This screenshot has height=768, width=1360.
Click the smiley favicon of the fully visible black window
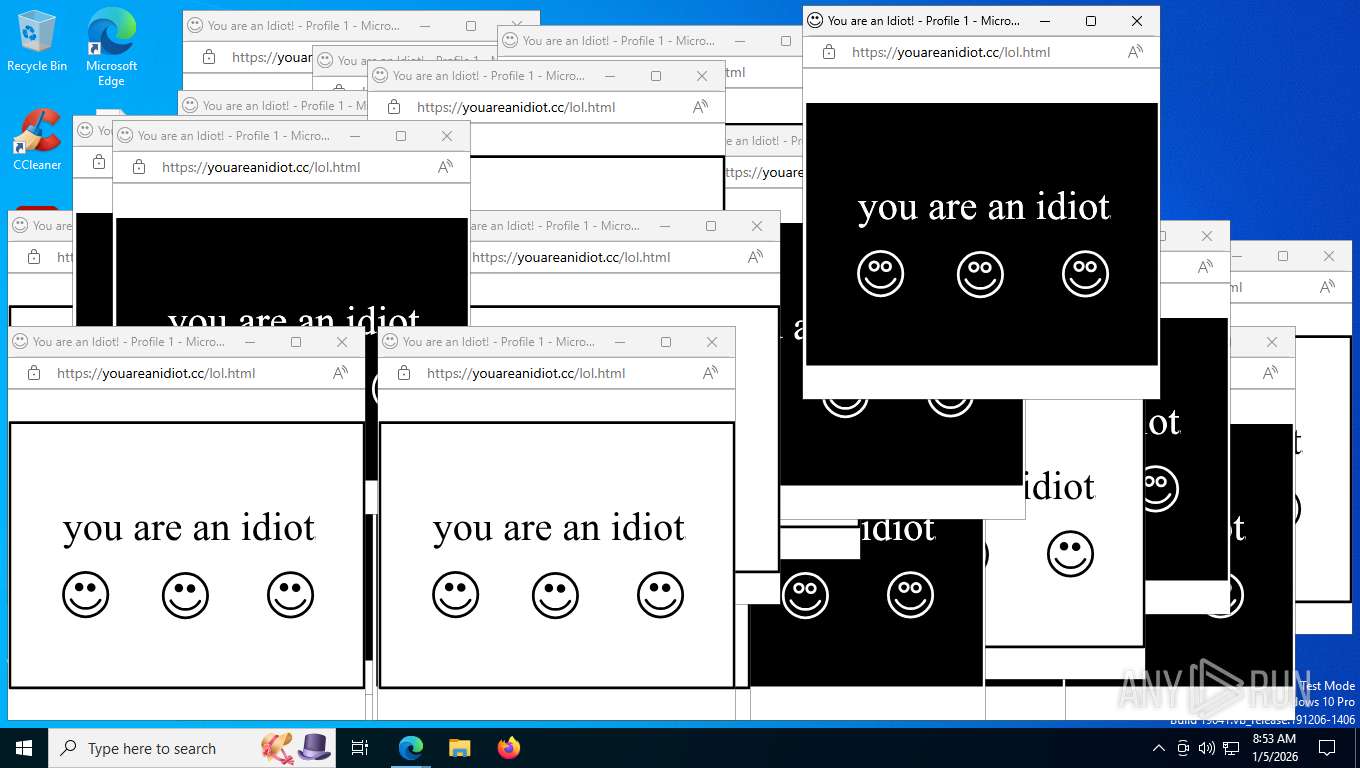815,20
